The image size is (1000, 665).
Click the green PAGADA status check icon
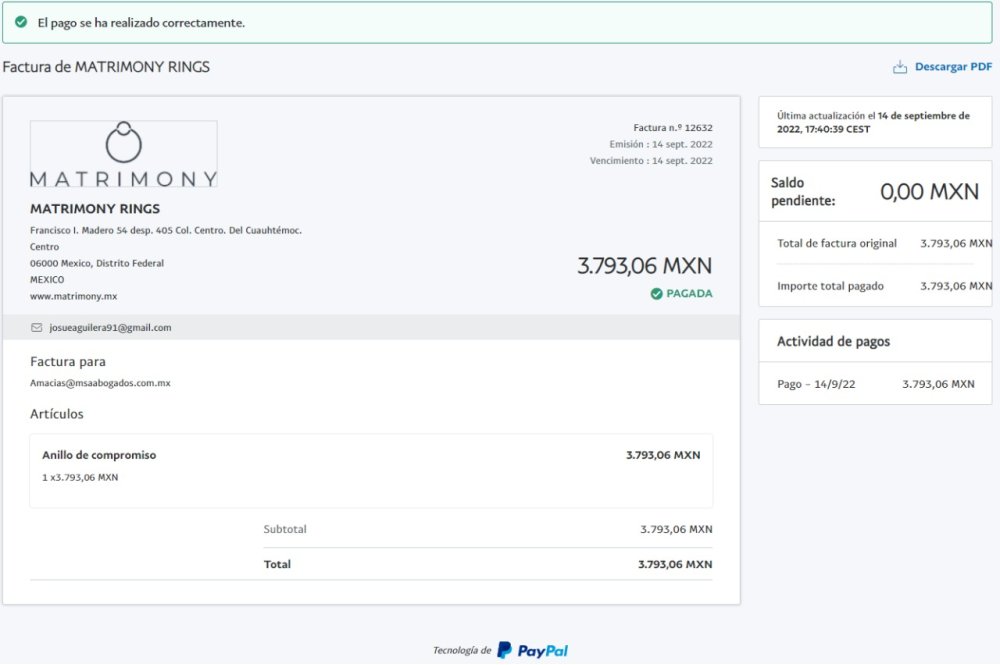pyautogui.click(x=656, y=294)
